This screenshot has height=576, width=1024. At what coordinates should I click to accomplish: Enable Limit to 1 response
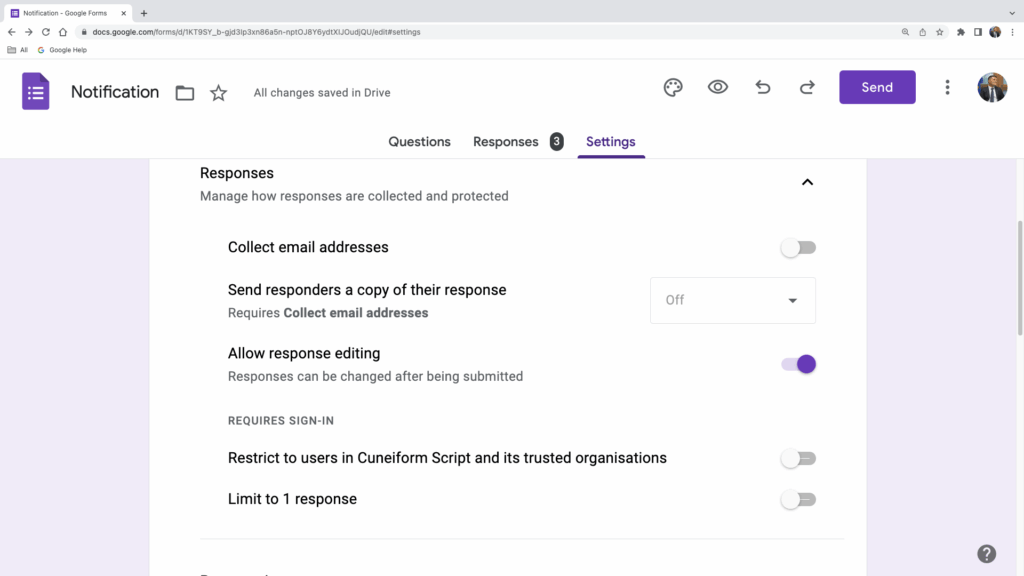797,499
